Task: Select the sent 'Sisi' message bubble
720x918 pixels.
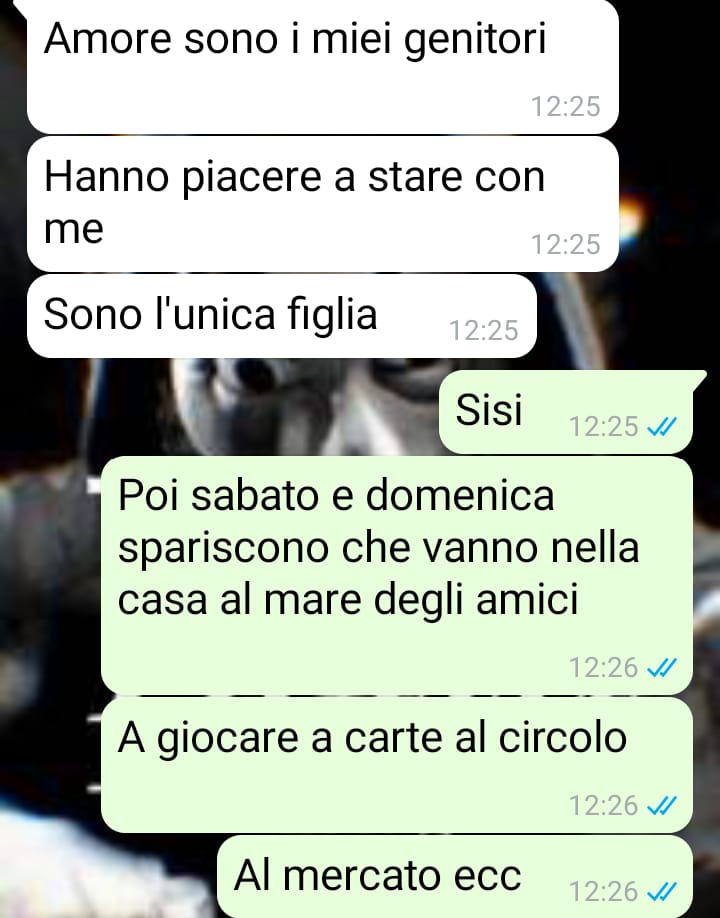Action: 565,412
